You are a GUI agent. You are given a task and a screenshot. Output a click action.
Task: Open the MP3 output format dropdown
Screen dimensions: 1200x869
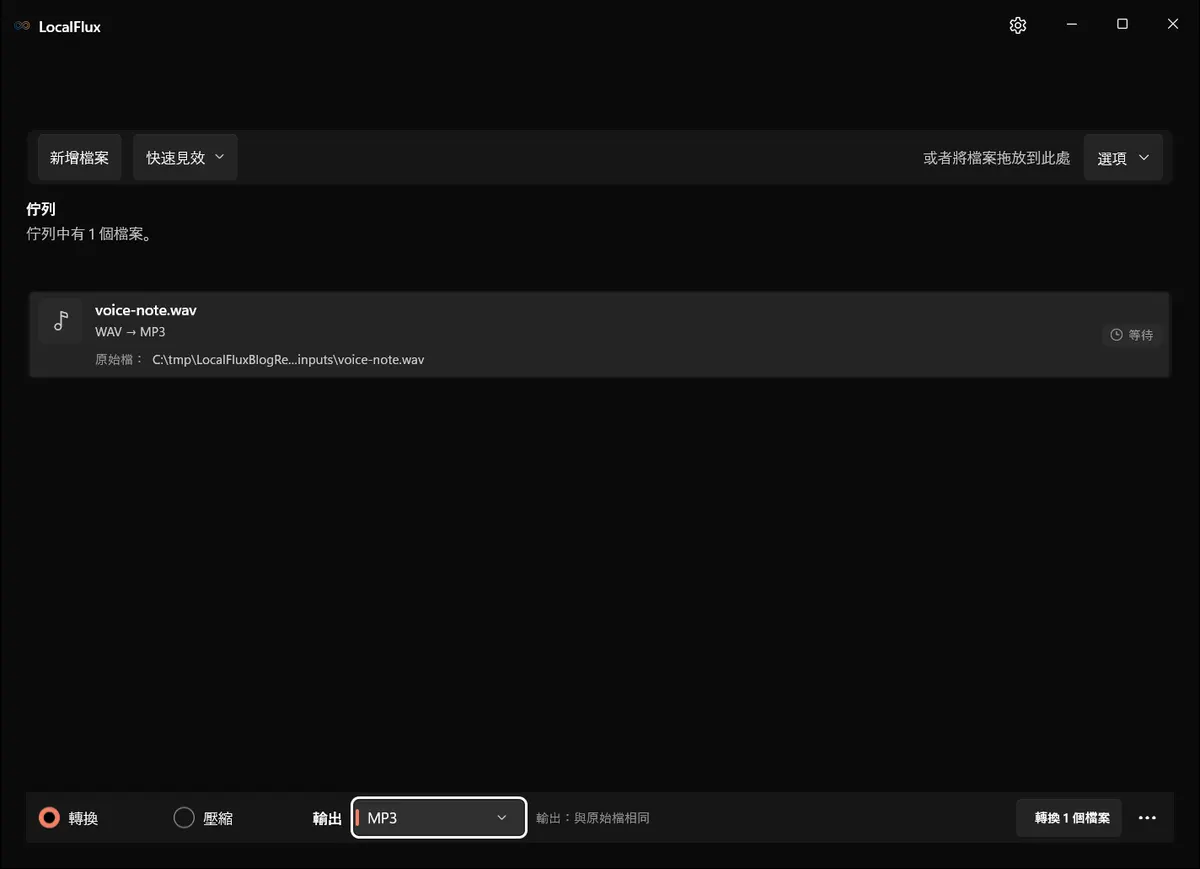point(439,818)
